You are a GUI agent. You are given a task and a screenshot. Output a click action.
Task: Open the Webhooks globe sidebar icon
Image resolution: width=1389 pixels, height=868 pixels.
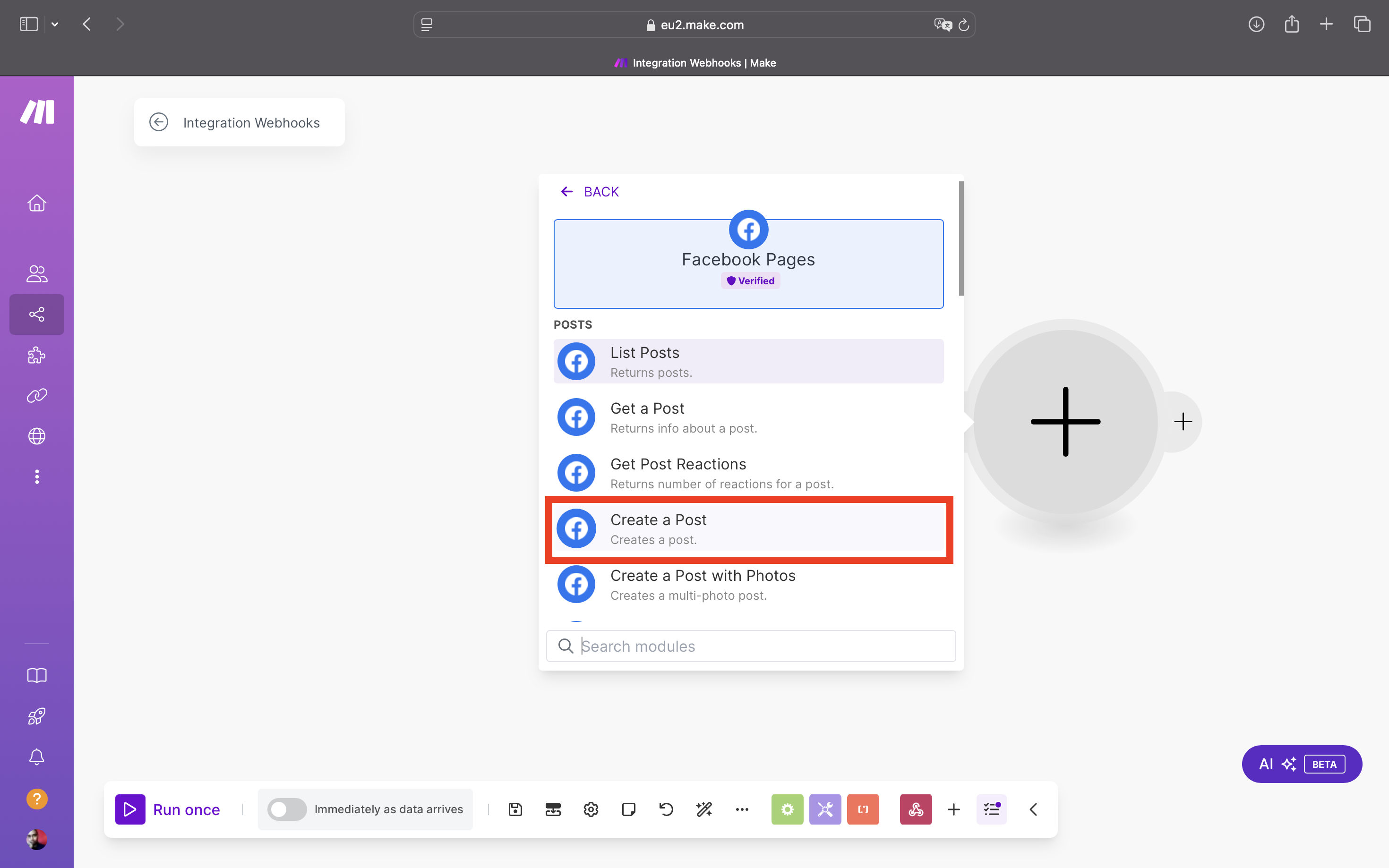coord(37,436)
